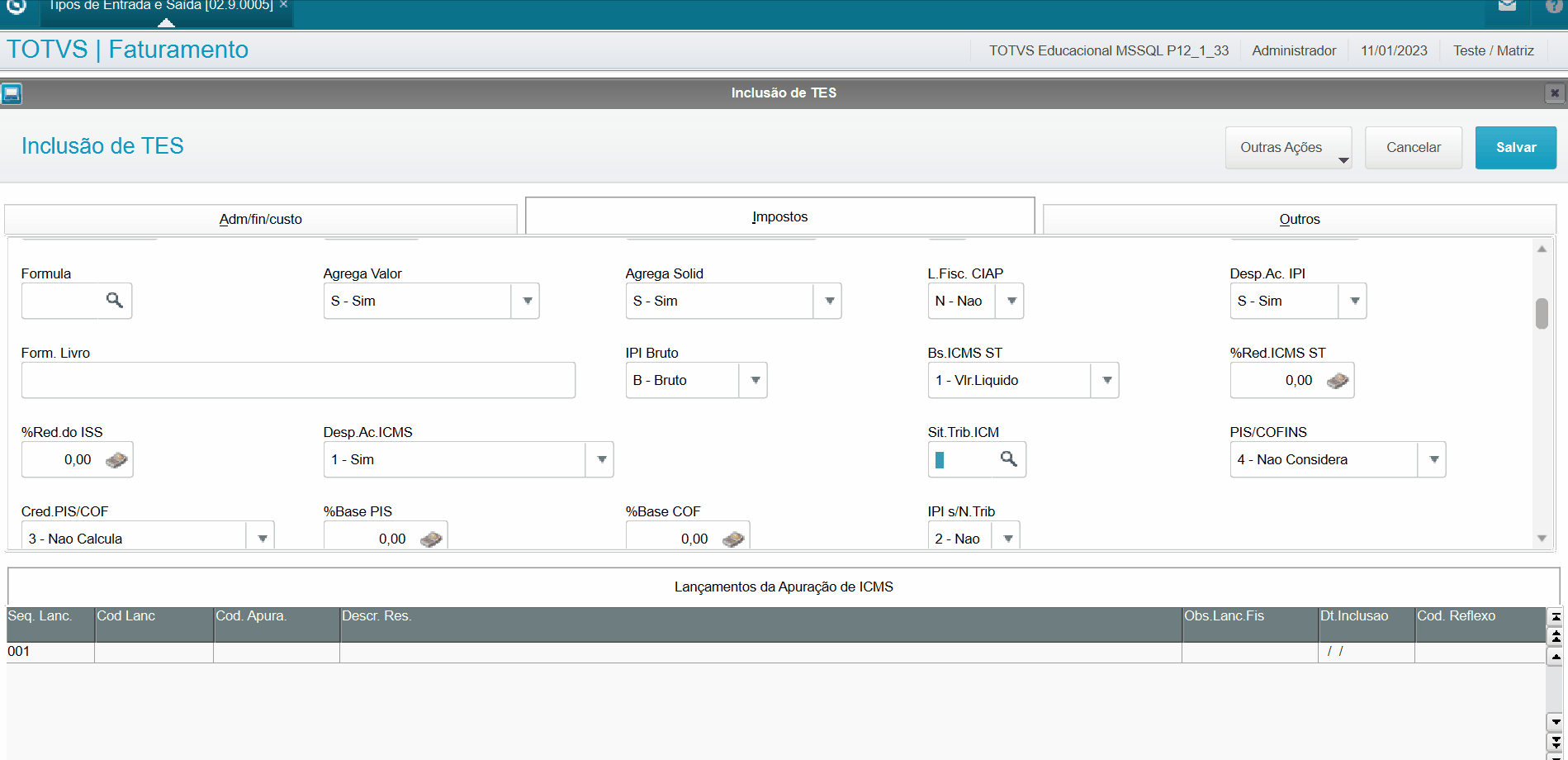Viewport: 1568px width, 760px height.
Task: Expand the Agrega Valor dropdown
Action: click(x=526, y=301)
